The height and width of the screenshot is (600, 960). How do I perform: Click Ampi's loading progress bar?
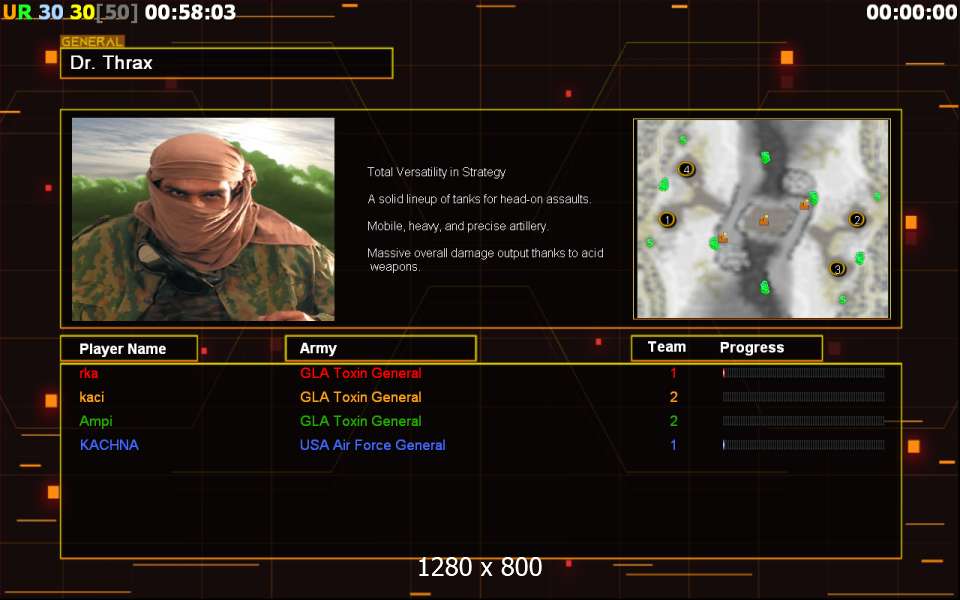pyautogui.click(x=803, y=421)
